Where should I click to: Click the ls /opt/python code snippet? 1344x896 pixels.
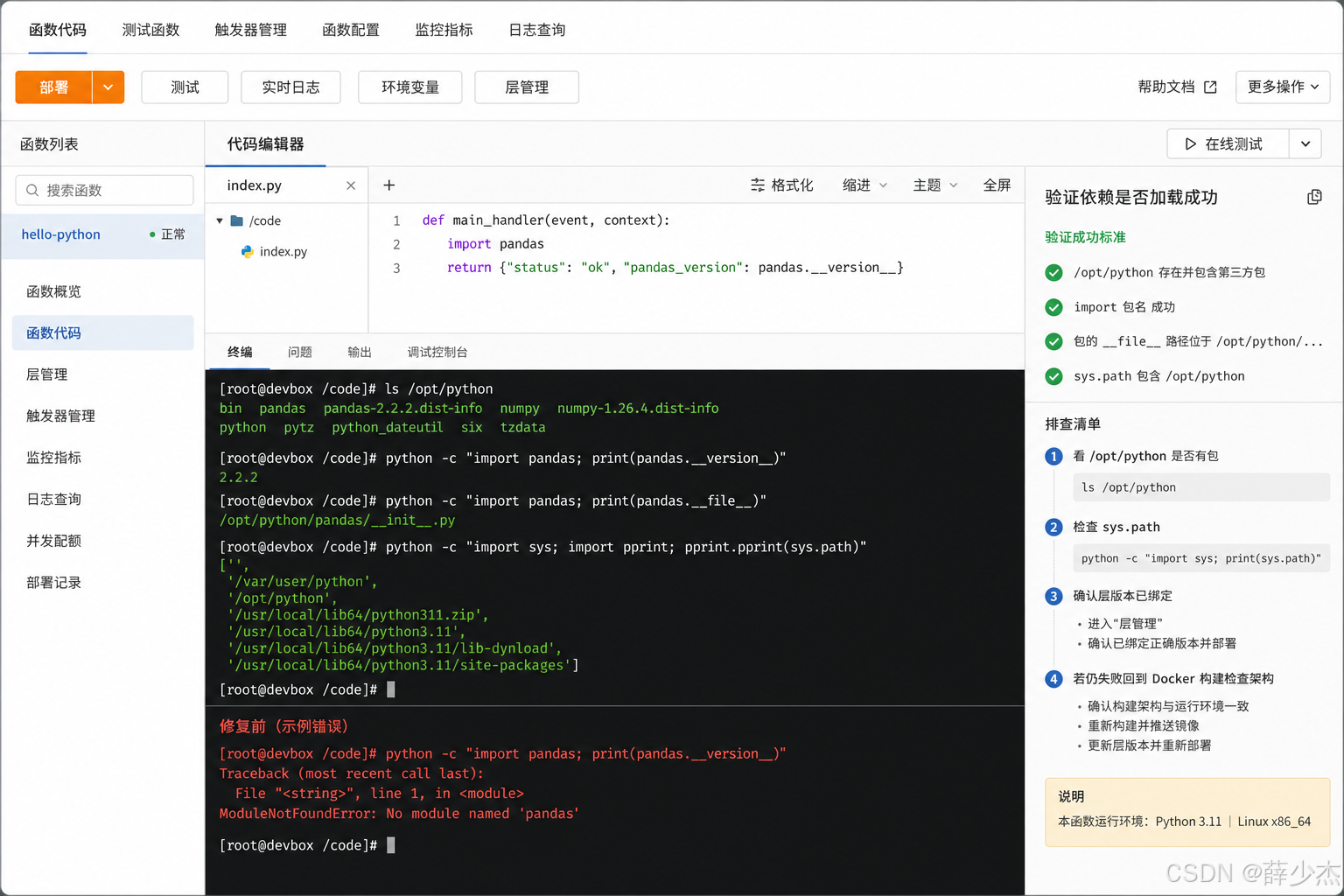click(1201, 487)
